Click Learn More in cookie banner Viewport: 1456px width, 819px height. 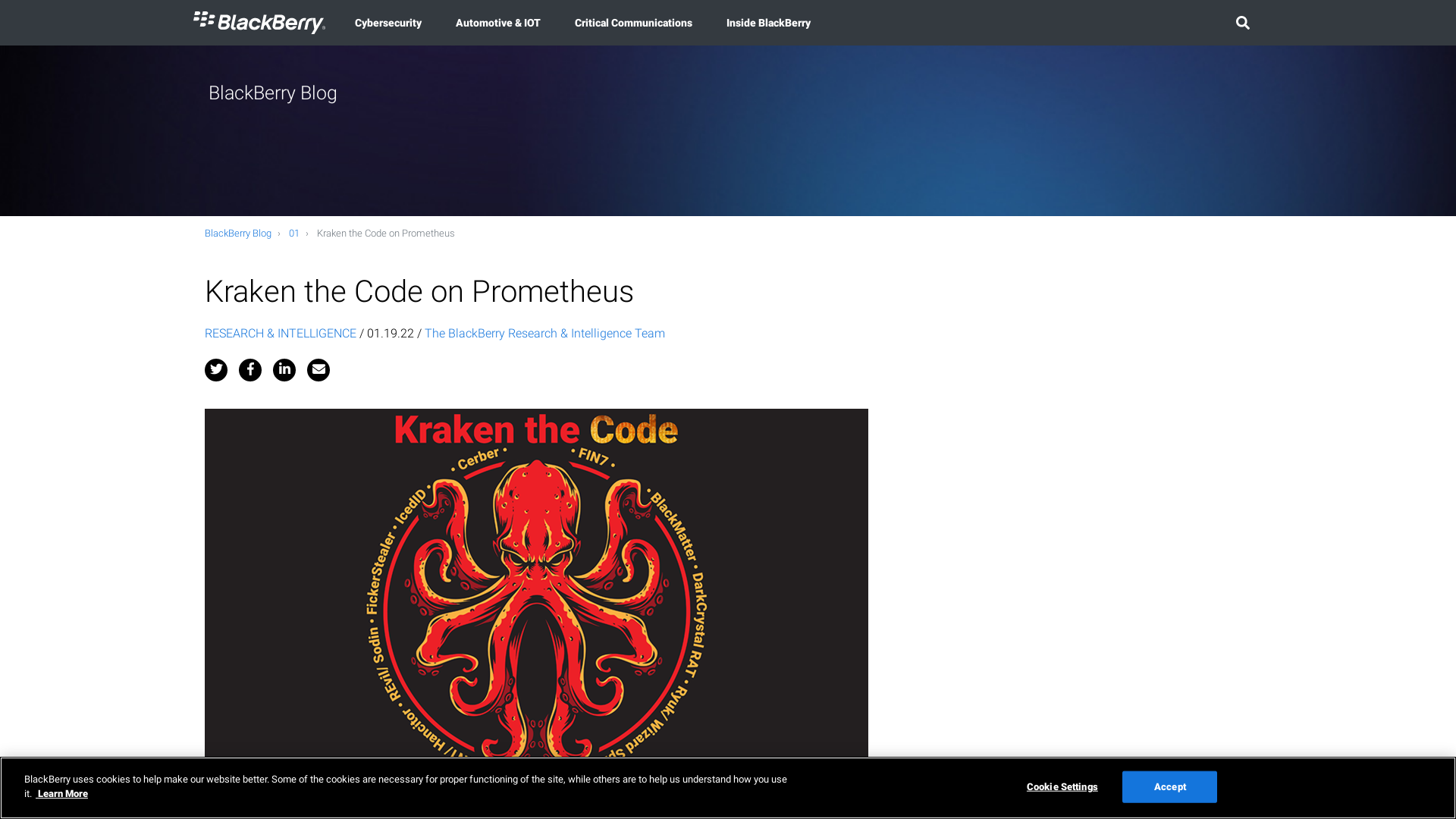(x=62, y=794)
